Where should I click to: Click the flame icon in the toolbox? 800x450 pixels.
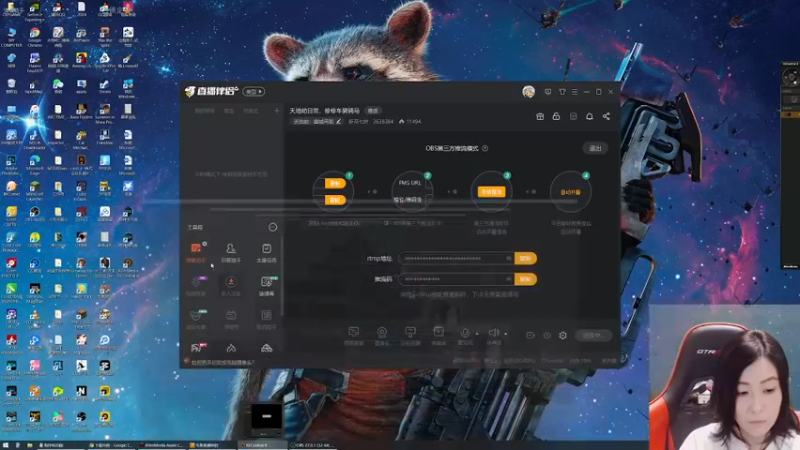pyautogui.click(x=231, y=348)
